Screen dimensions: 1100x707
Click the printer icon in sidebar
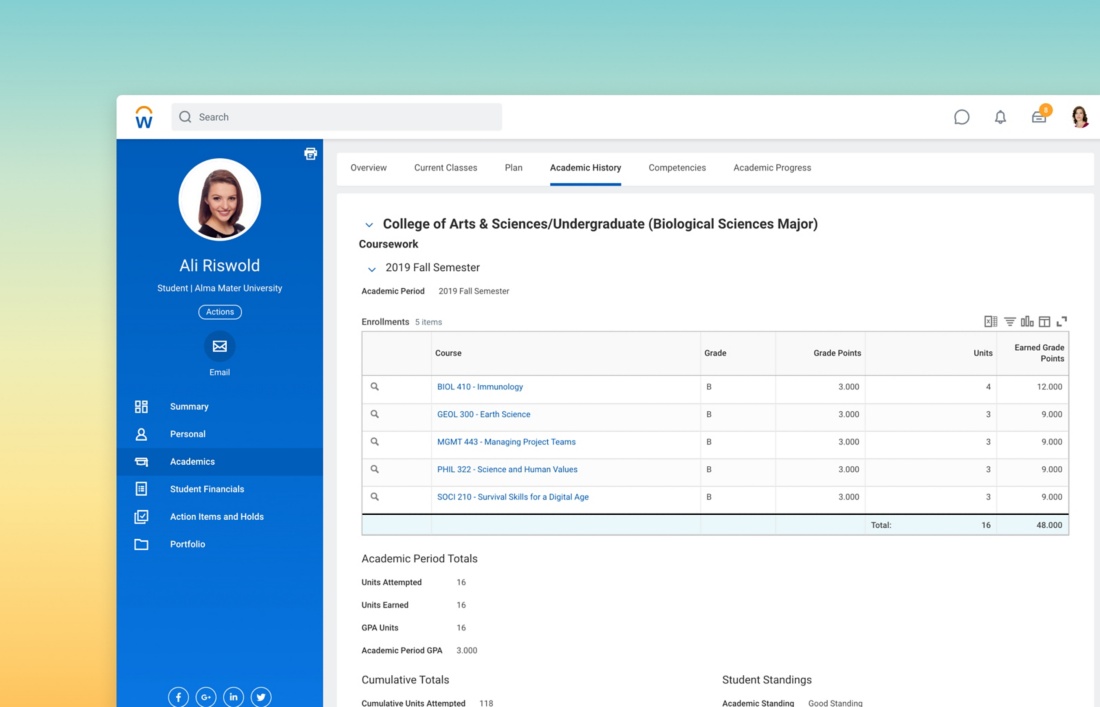(x=310, y=154)
